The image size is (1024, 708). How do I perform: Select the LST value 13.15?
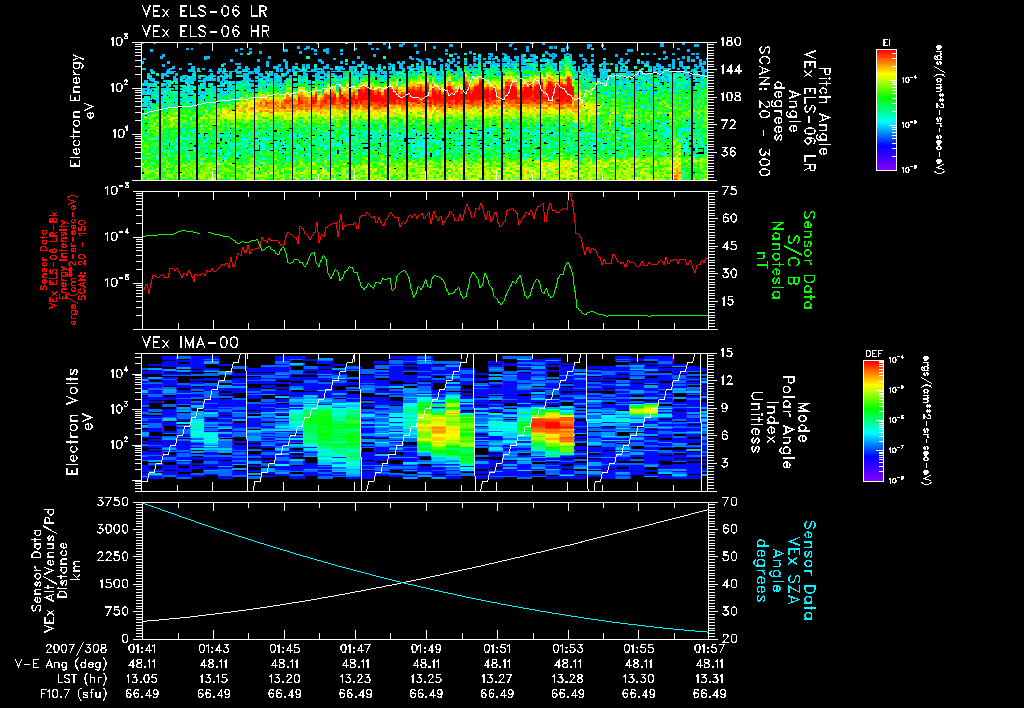click(214, 679)
